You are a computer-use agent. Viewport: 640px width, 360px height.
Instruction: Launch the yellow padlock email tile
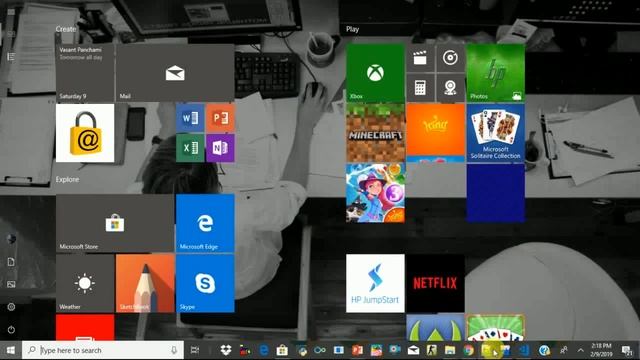[x=85, y=133]
